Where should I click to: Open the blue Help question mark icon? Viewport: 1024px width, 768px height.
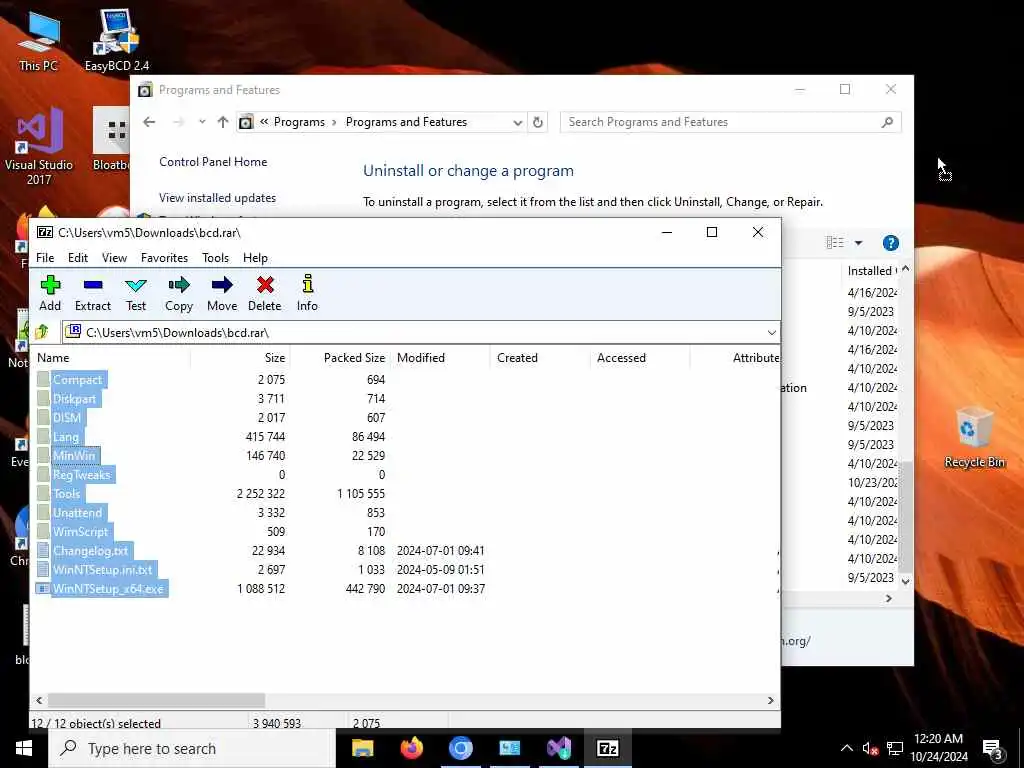pos(891,243)
